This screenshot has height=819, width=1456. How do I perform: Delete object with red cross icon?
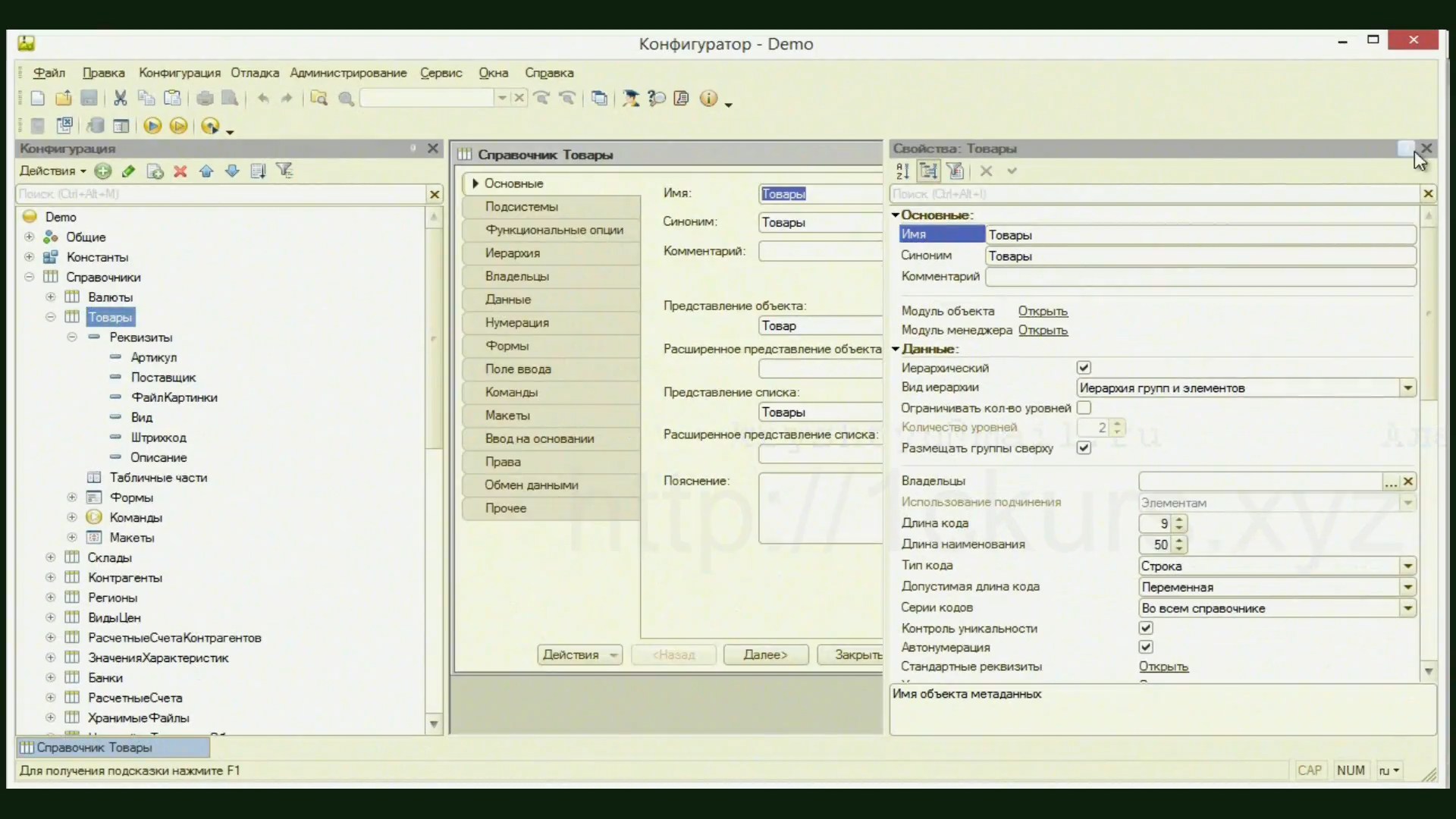point(180,171)
